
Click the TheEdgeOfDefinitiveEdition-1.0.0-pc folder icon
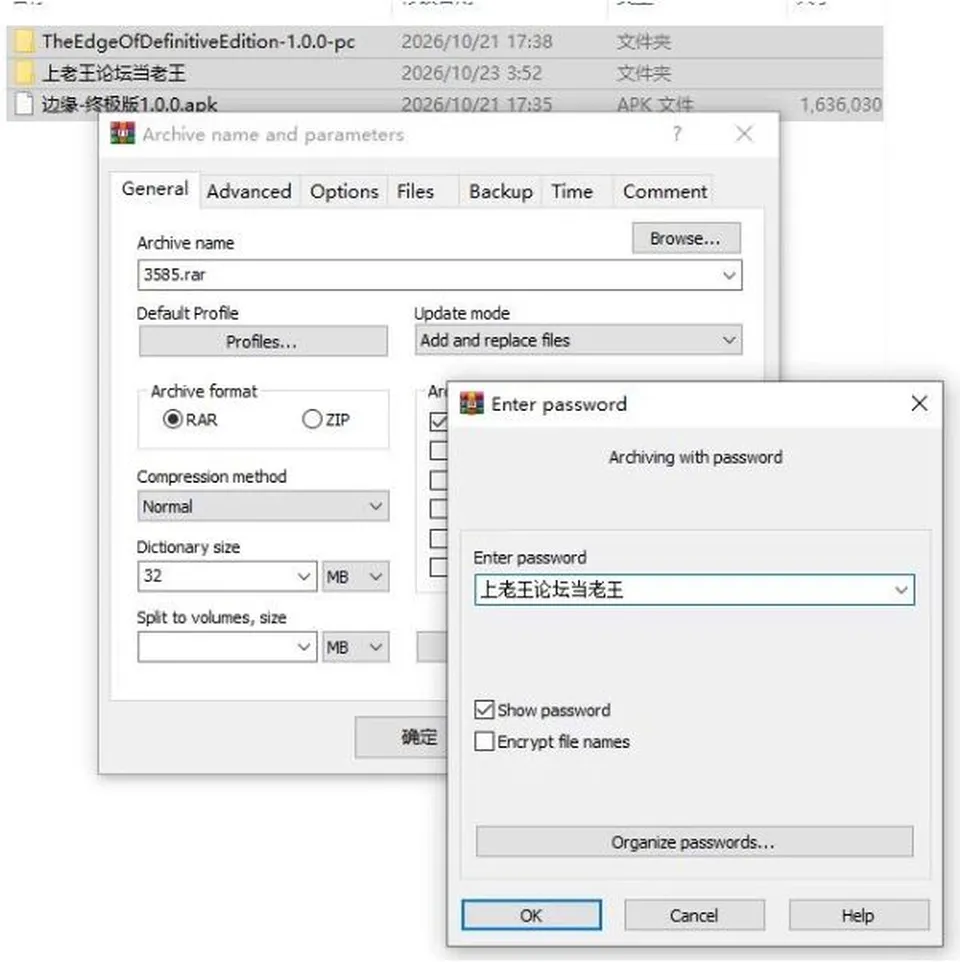point(23,41)
